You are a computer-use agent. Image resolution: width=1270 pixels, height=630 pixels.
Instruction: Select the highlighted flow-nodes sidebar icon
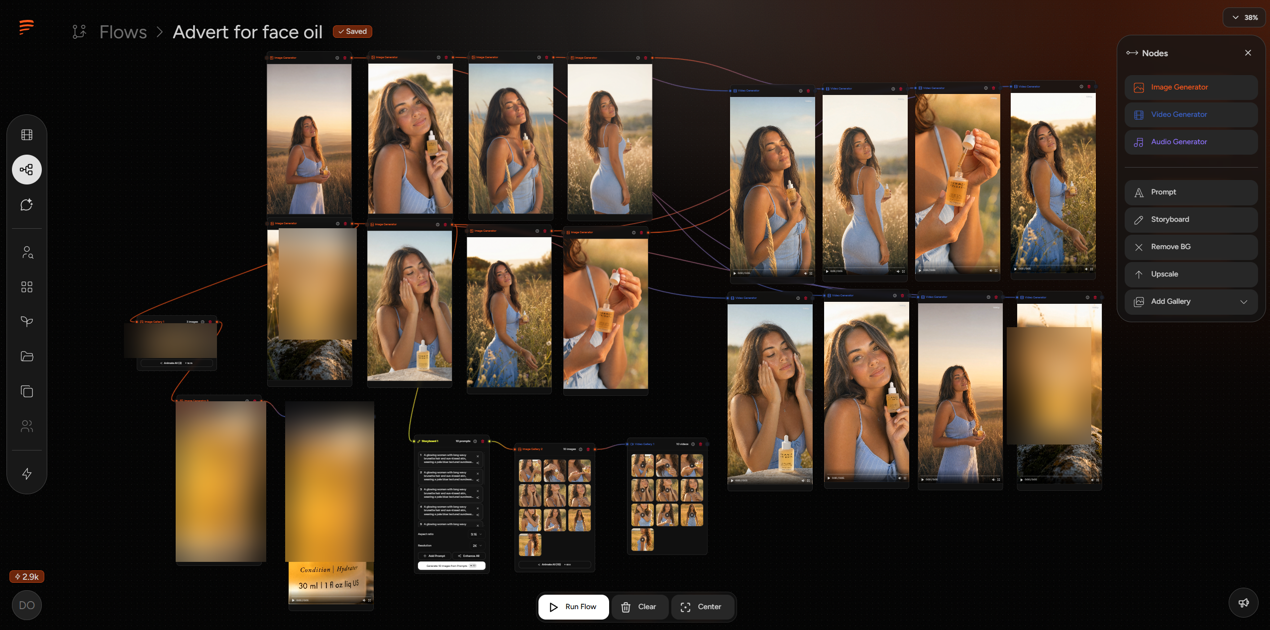27,170
